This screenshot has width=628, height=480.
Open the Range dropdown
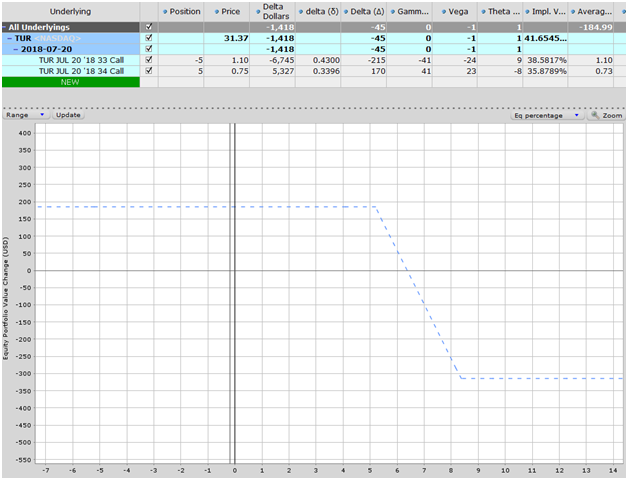tap(26, 115)
